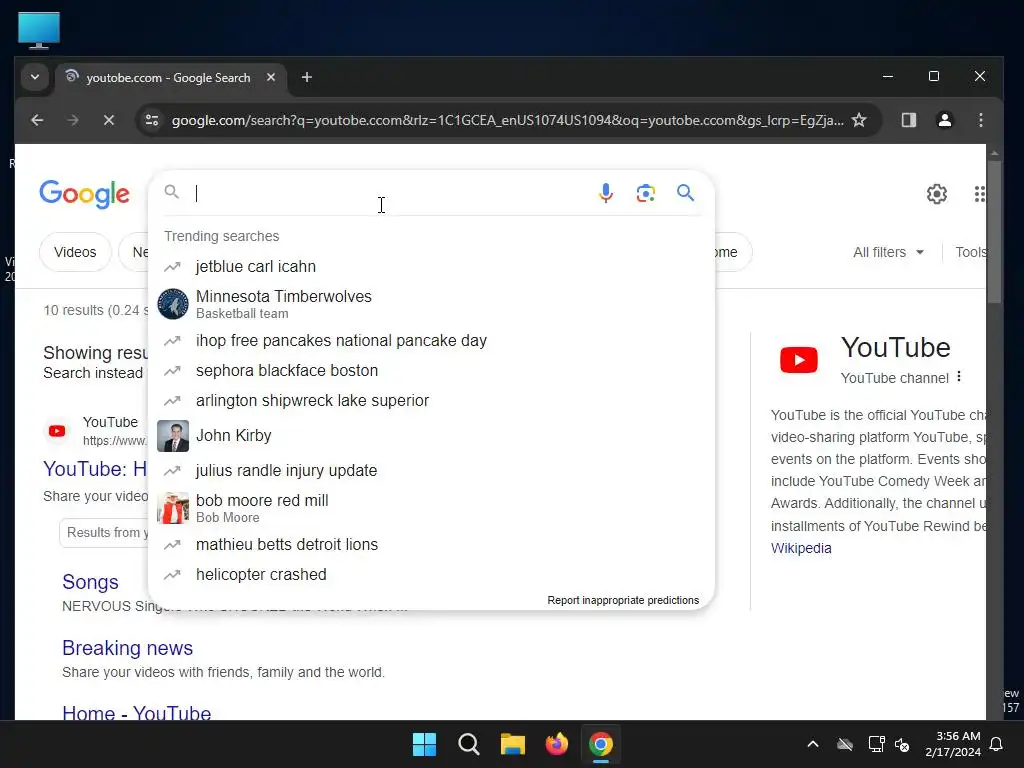Open the Breaking news sitelink
The width and height of the screenshot is (1024, 768).
click(x=127, y=648)
